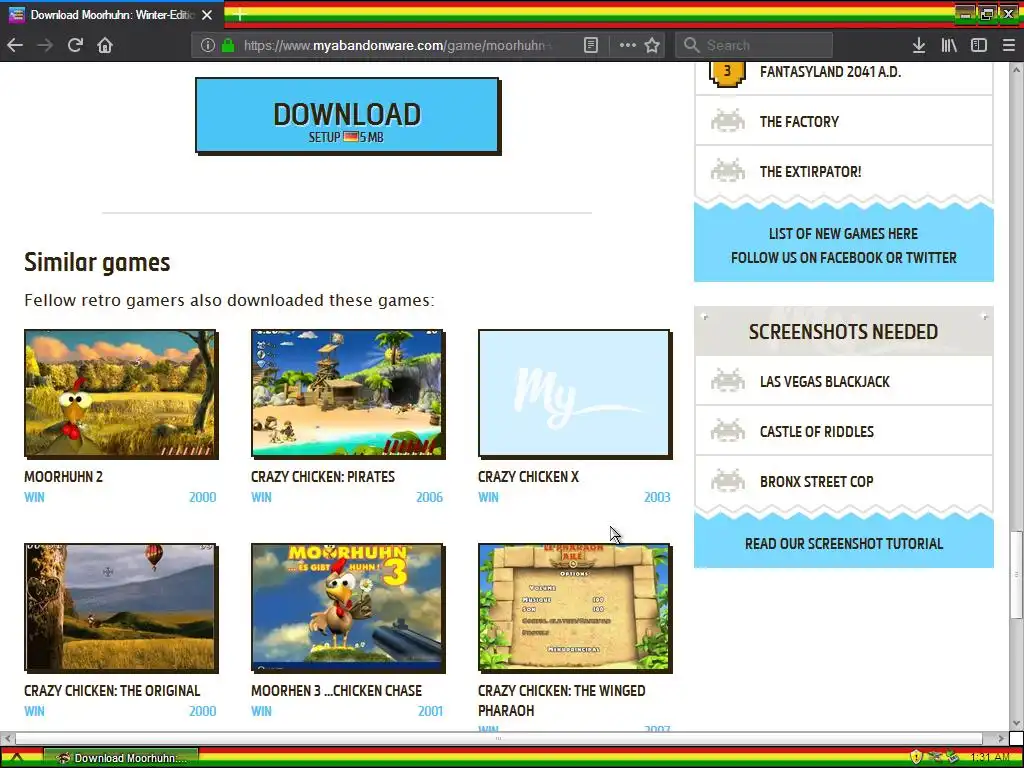Open a new browser tab

239,14
